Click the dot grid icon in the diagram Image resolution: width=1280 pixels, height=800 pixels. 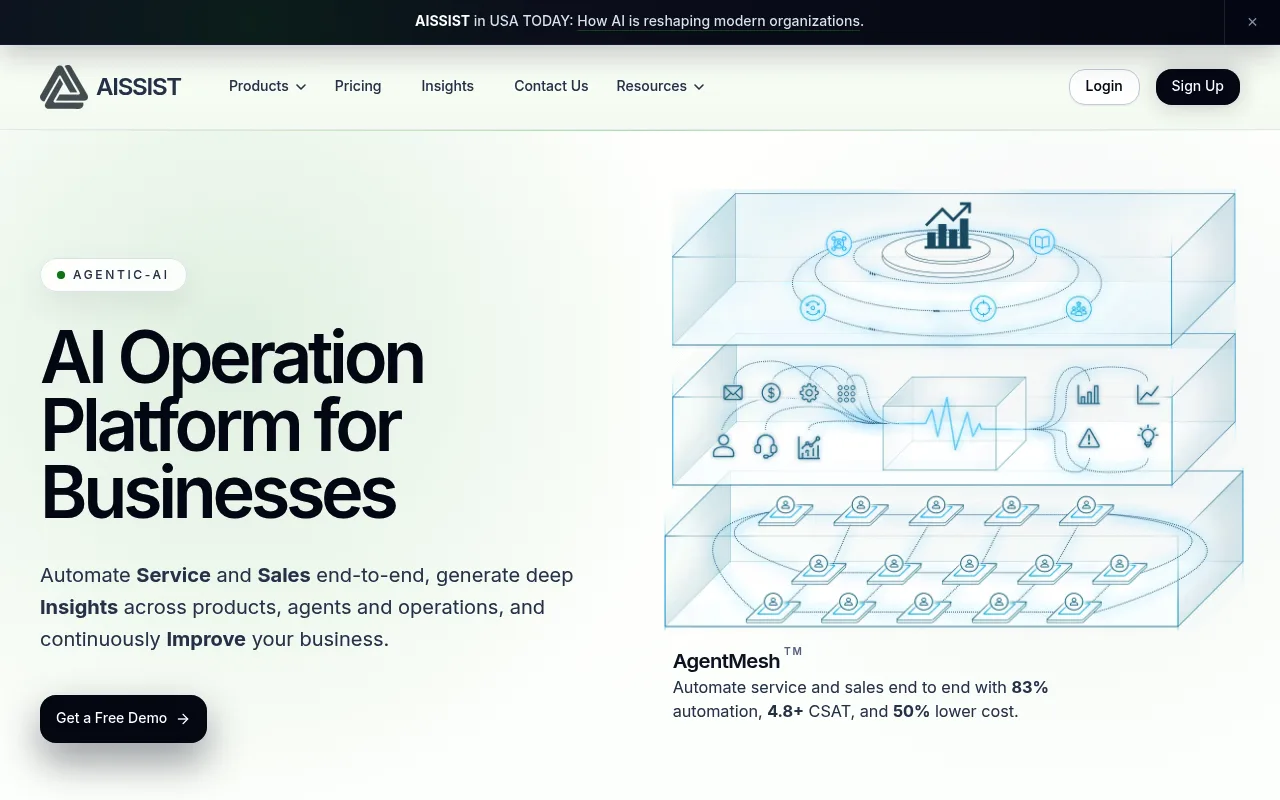point(847,393)
